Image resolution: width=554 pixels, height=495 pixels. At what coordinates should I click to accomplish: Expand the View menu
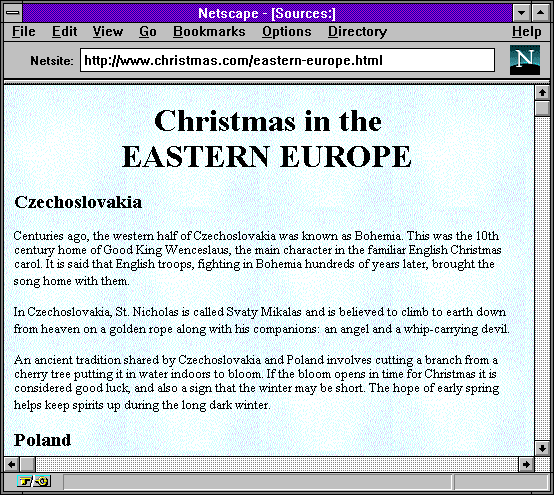[x=108, y=32]
